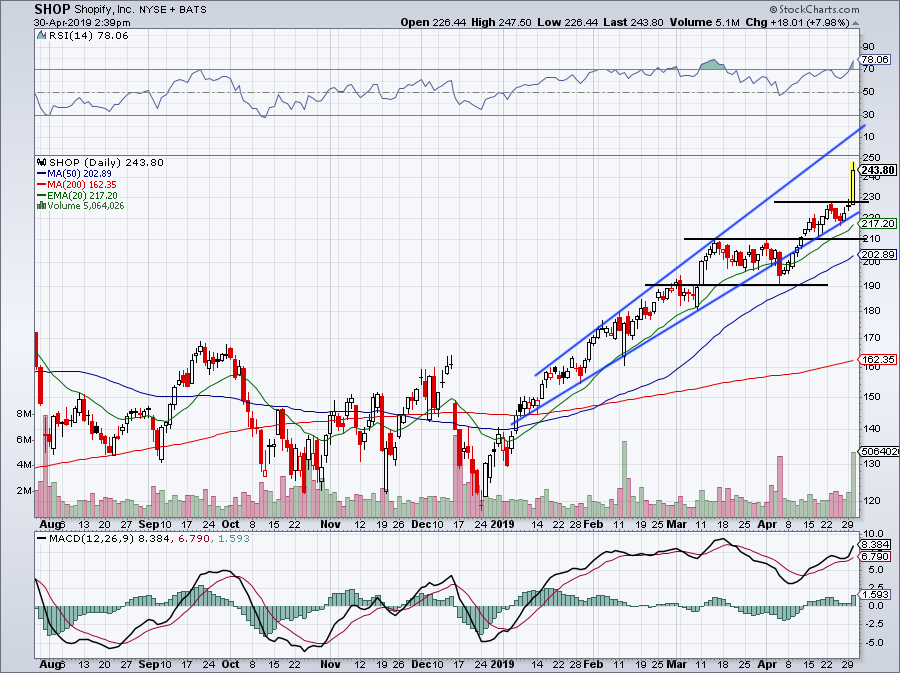Click 'Aug' on the bottom date axis below MACD
The height and width of the screenshot is (673, 900).
50,664
